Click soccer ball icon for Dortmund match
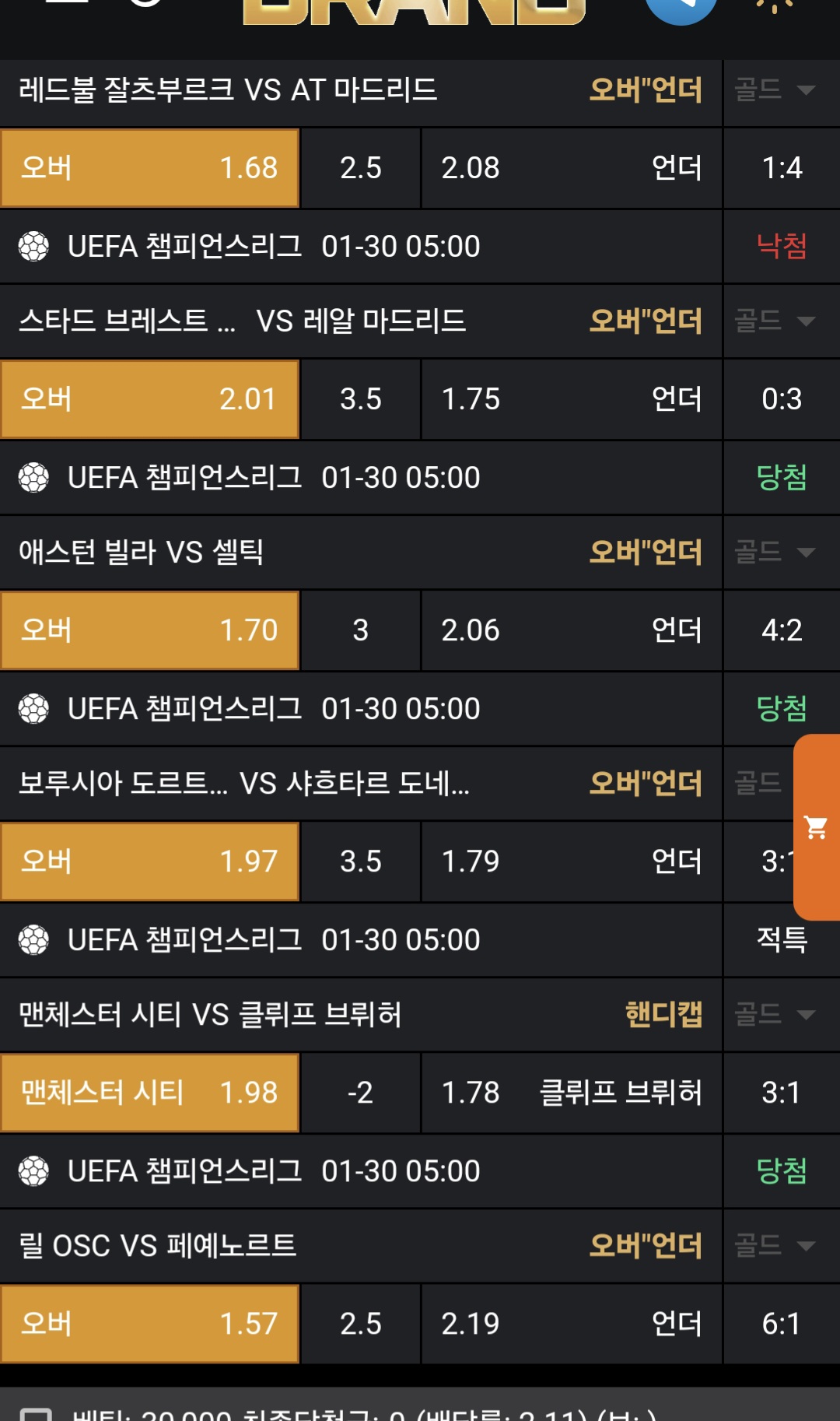 [33, 940]
